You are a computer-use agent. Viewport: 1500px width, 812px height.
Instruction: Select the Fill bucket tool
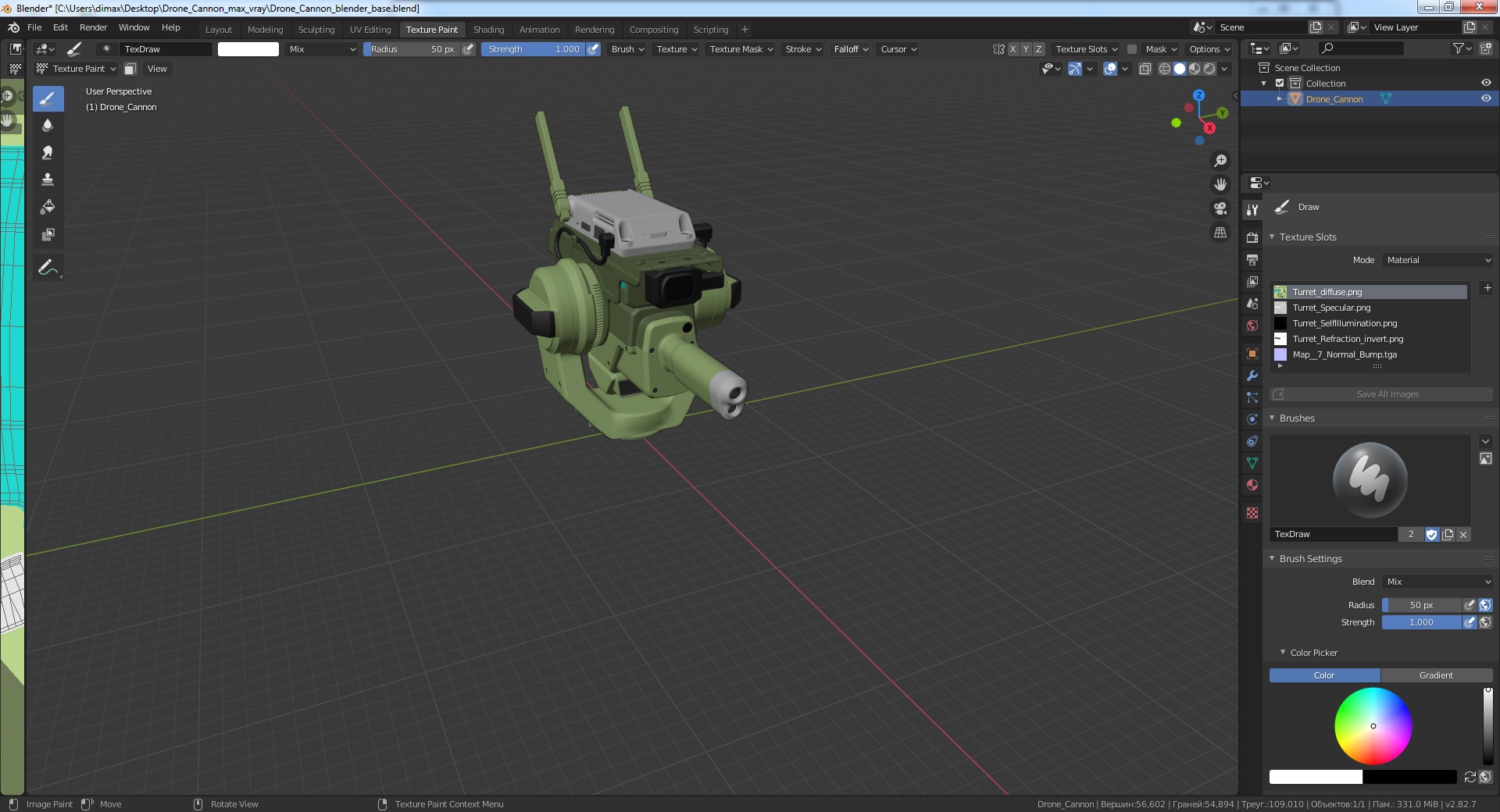(x=48, y=207)
